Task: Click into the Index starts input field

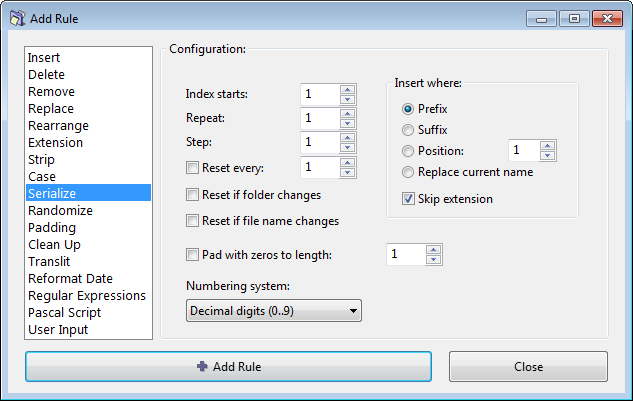Action: point(320,94)
